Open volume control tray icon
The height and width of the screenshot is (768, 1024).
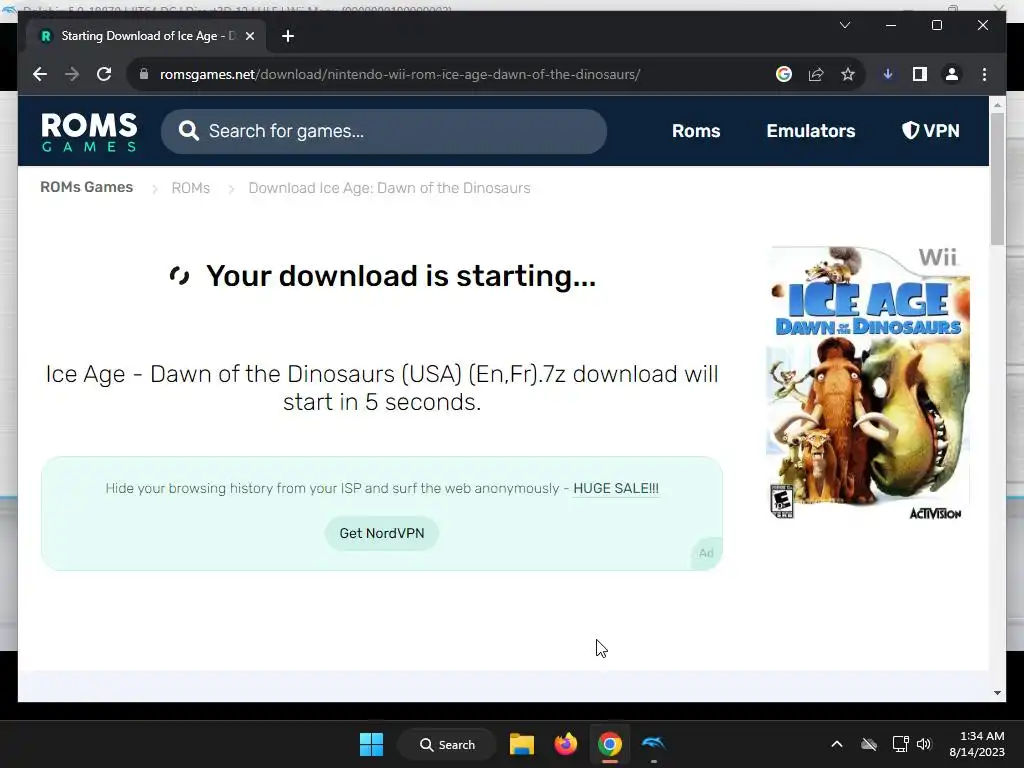tap(923, 744)
